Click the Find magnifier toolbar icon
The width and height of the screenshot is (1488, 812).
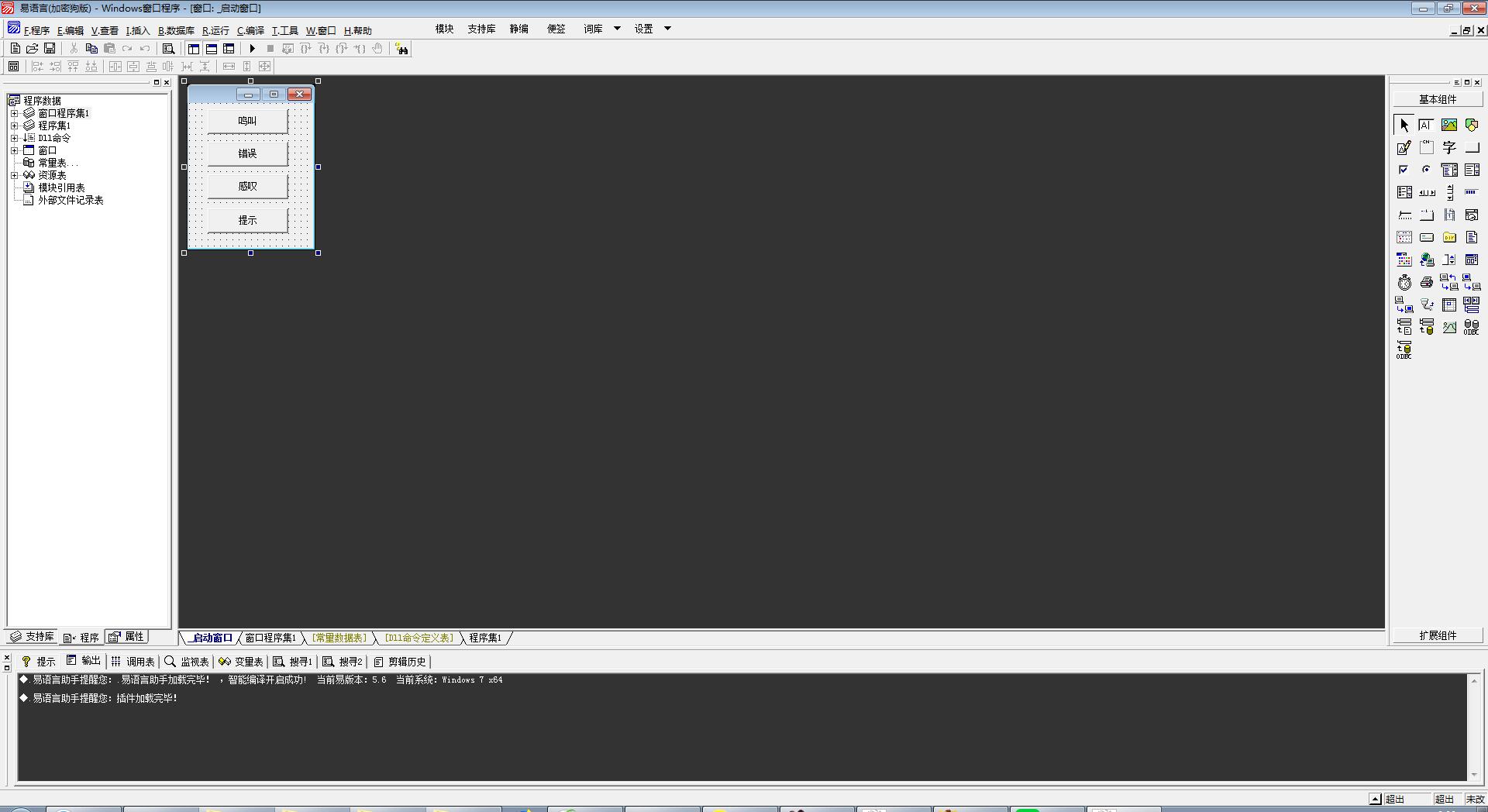tap(168, 48)
